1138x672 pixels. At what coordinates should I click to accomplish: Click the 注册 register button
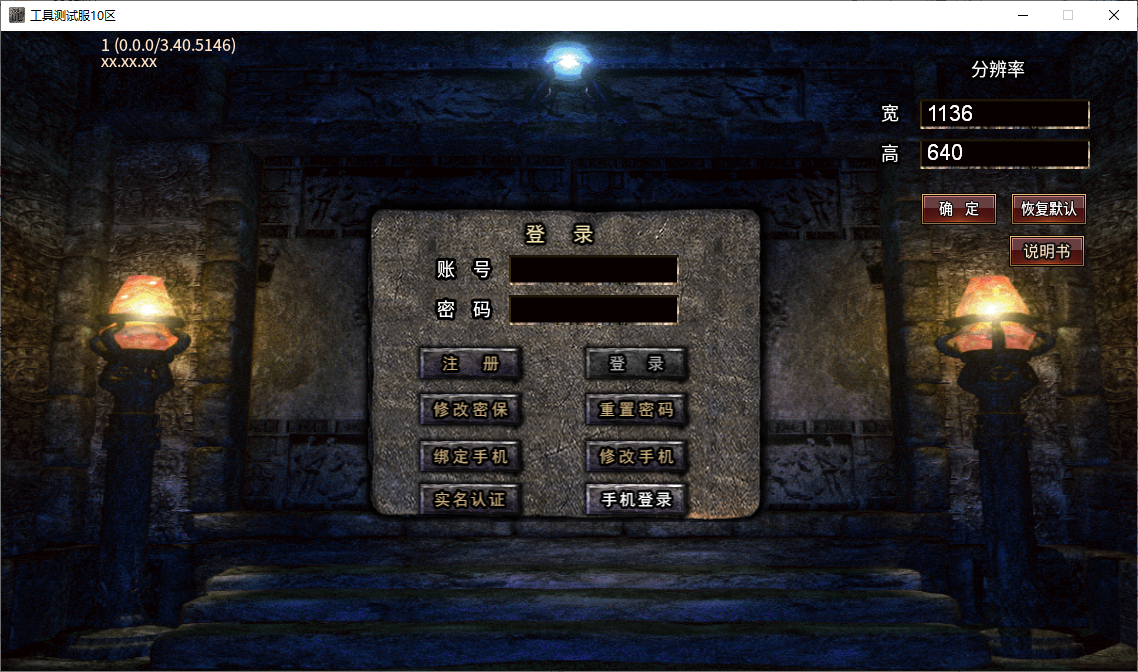pos(470,364)
